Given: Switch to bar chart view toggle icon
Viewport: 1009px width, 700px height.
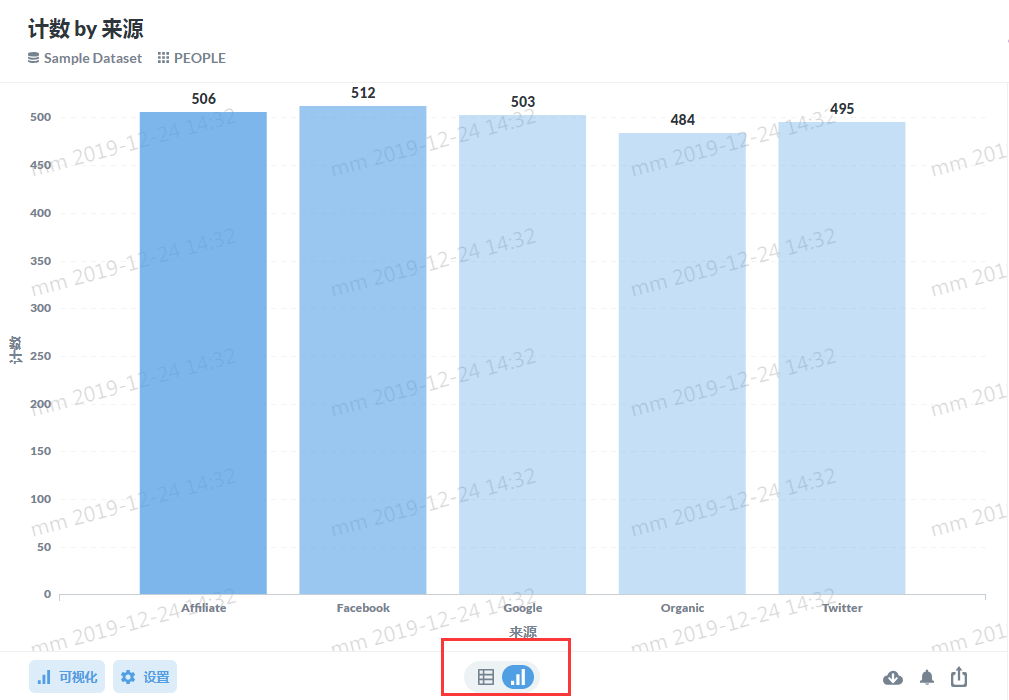Looking at the screenshot, I should (518, 677).
